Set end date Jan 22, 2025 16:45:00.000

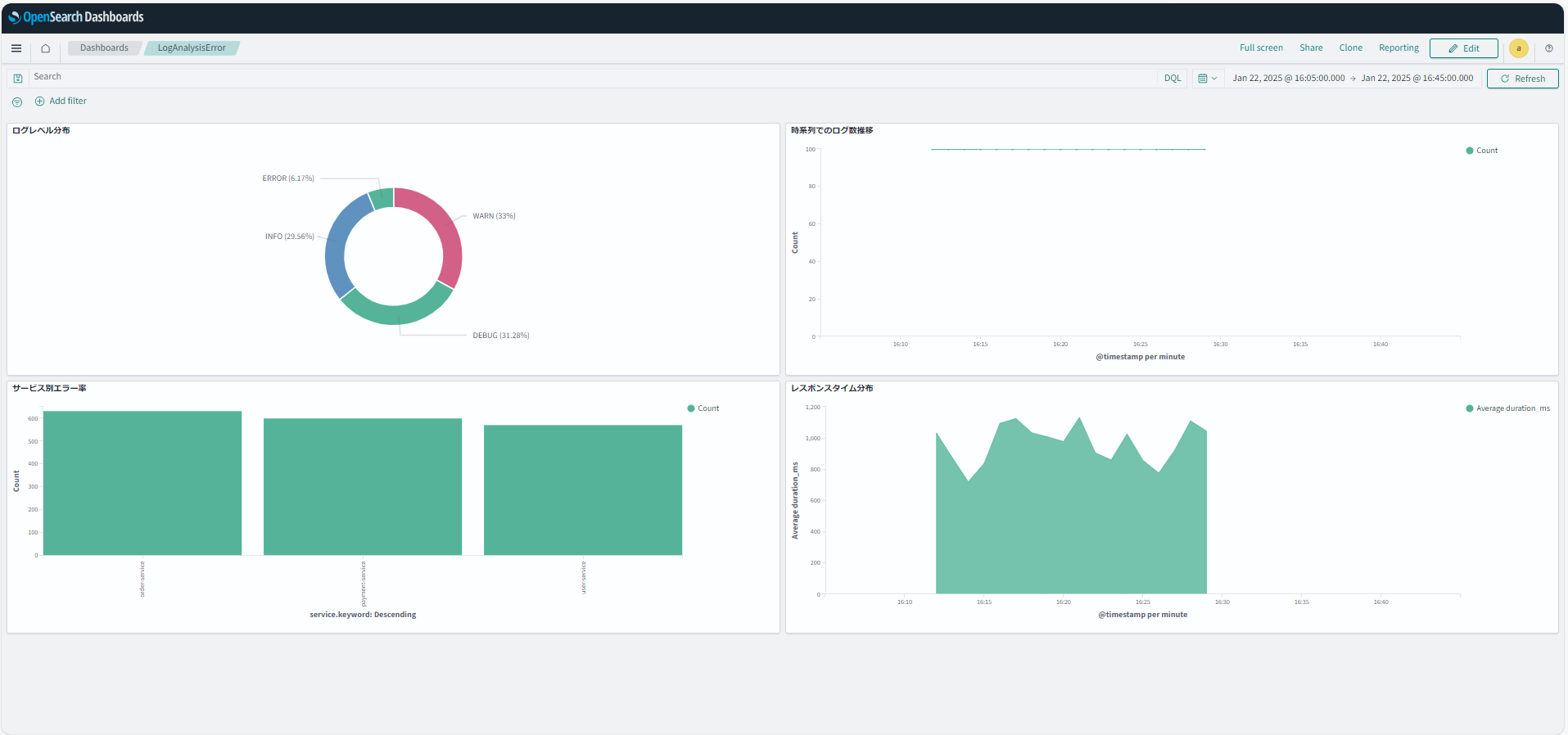click(1417, 79)
